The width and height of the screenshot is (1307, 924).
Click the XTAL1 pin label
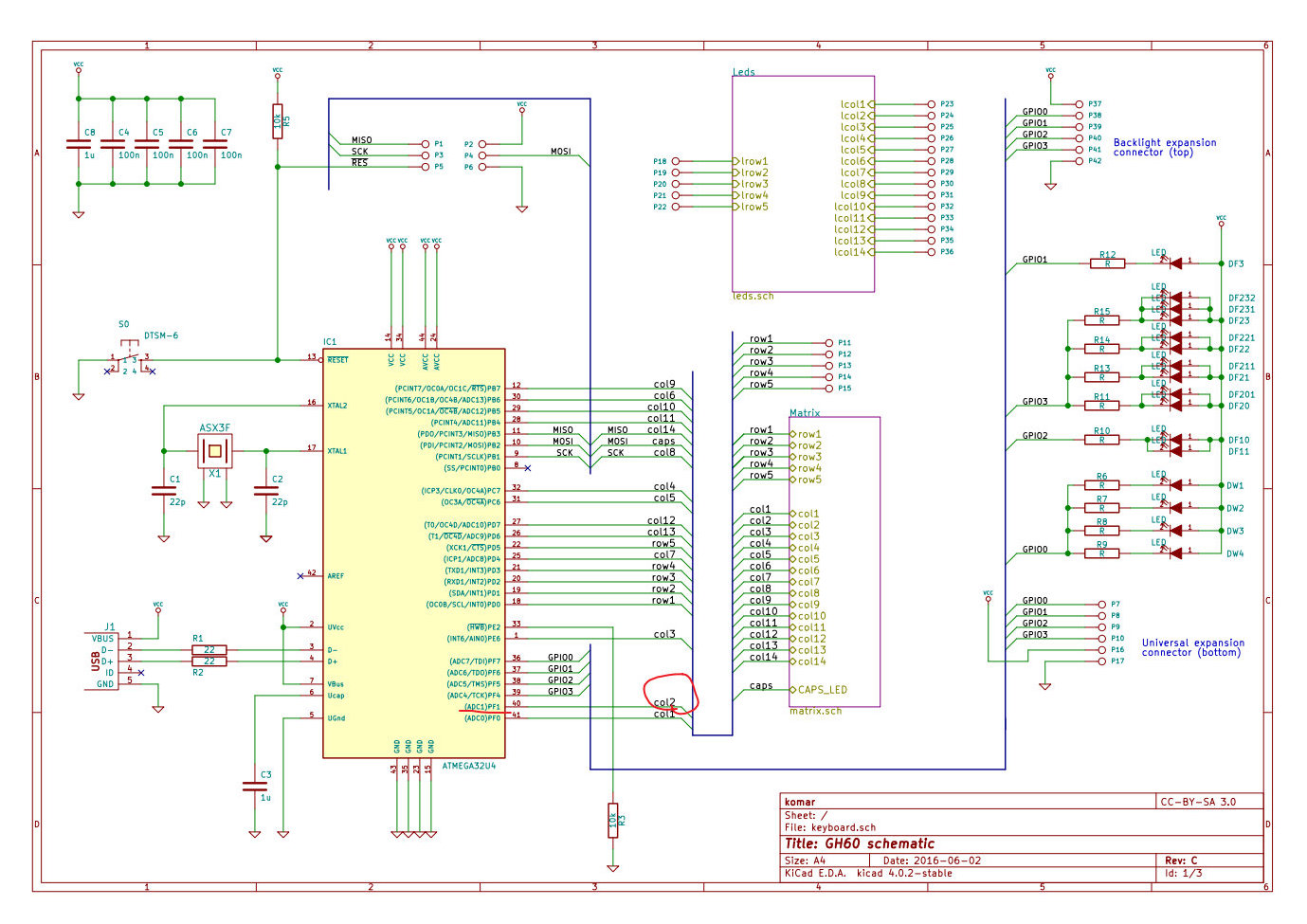pyautogui.click(x=337, y=451)
